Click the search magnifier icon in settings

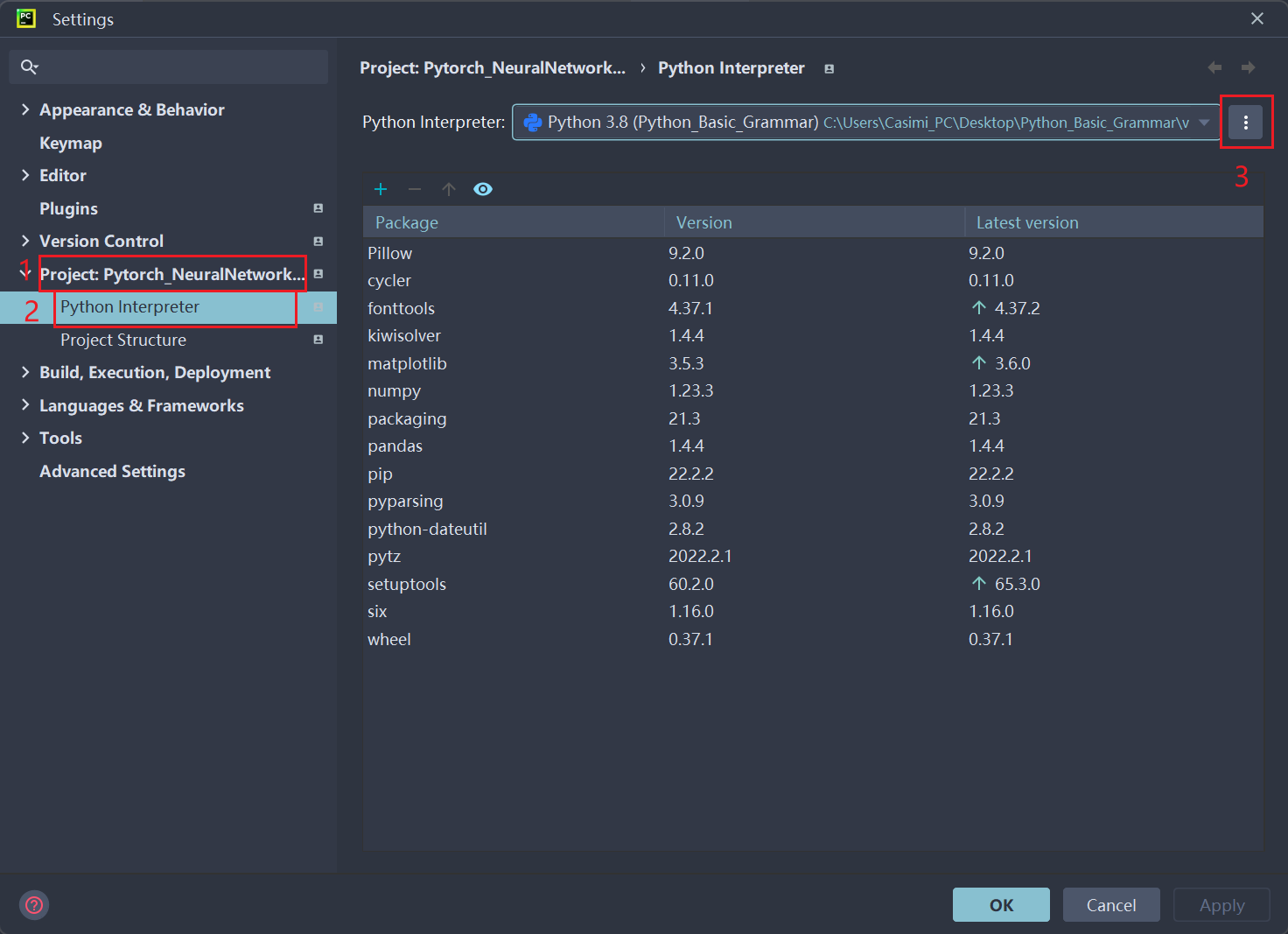tap(29, 67)
